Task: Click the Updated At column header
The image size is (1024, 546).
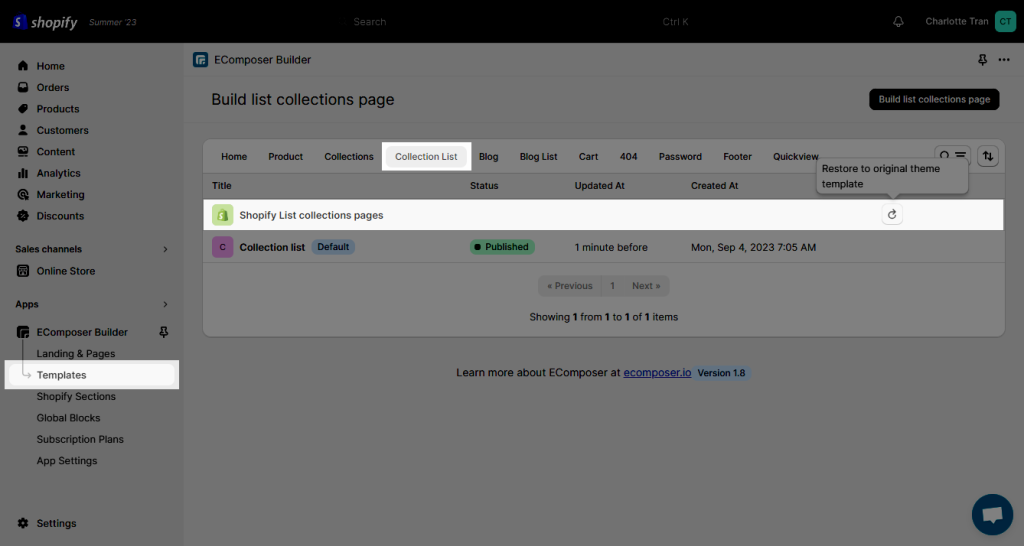Action: (x=600, y=185)
